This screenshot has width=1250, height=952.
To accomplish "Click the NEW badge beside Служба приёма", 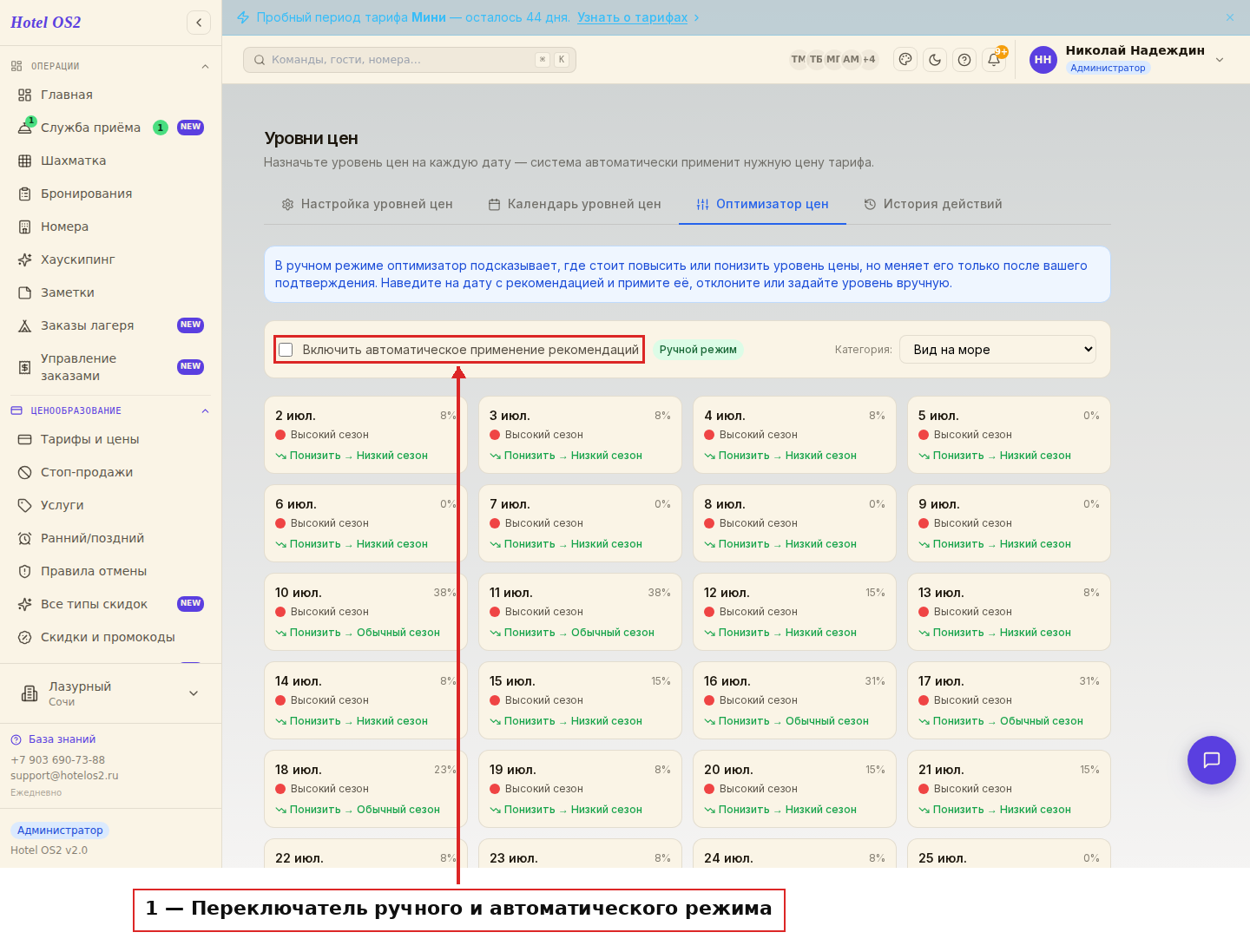I will 190,128.
